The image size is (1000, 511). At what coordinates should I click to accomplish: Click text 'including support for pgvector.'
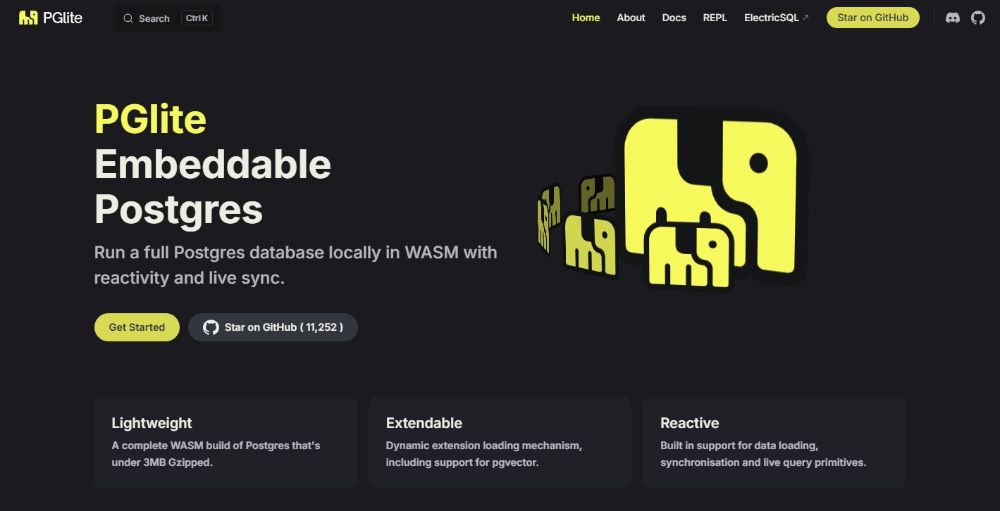(x=462, y=463)
